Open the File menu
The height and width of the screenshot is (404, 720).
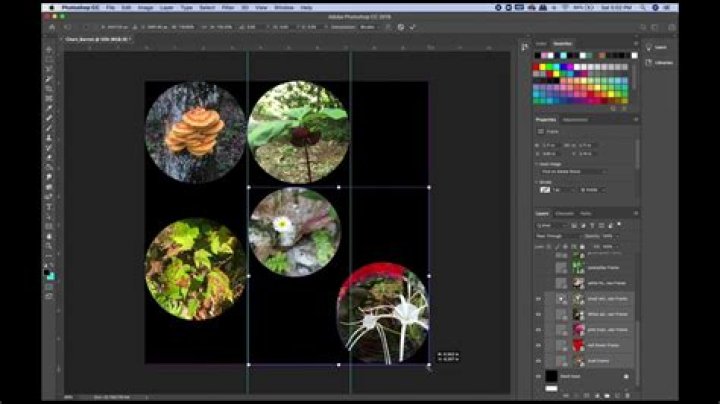[110, 7]
